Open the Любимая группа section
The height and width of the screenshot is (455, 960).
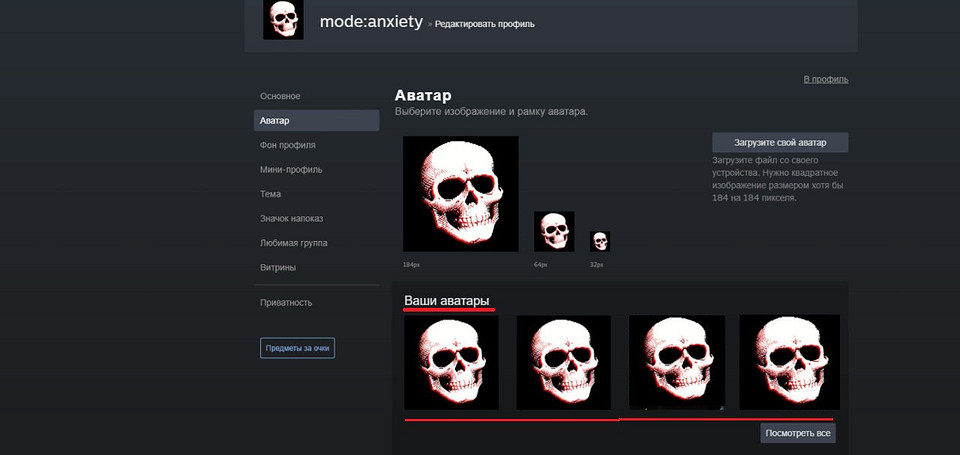[293, 243]
